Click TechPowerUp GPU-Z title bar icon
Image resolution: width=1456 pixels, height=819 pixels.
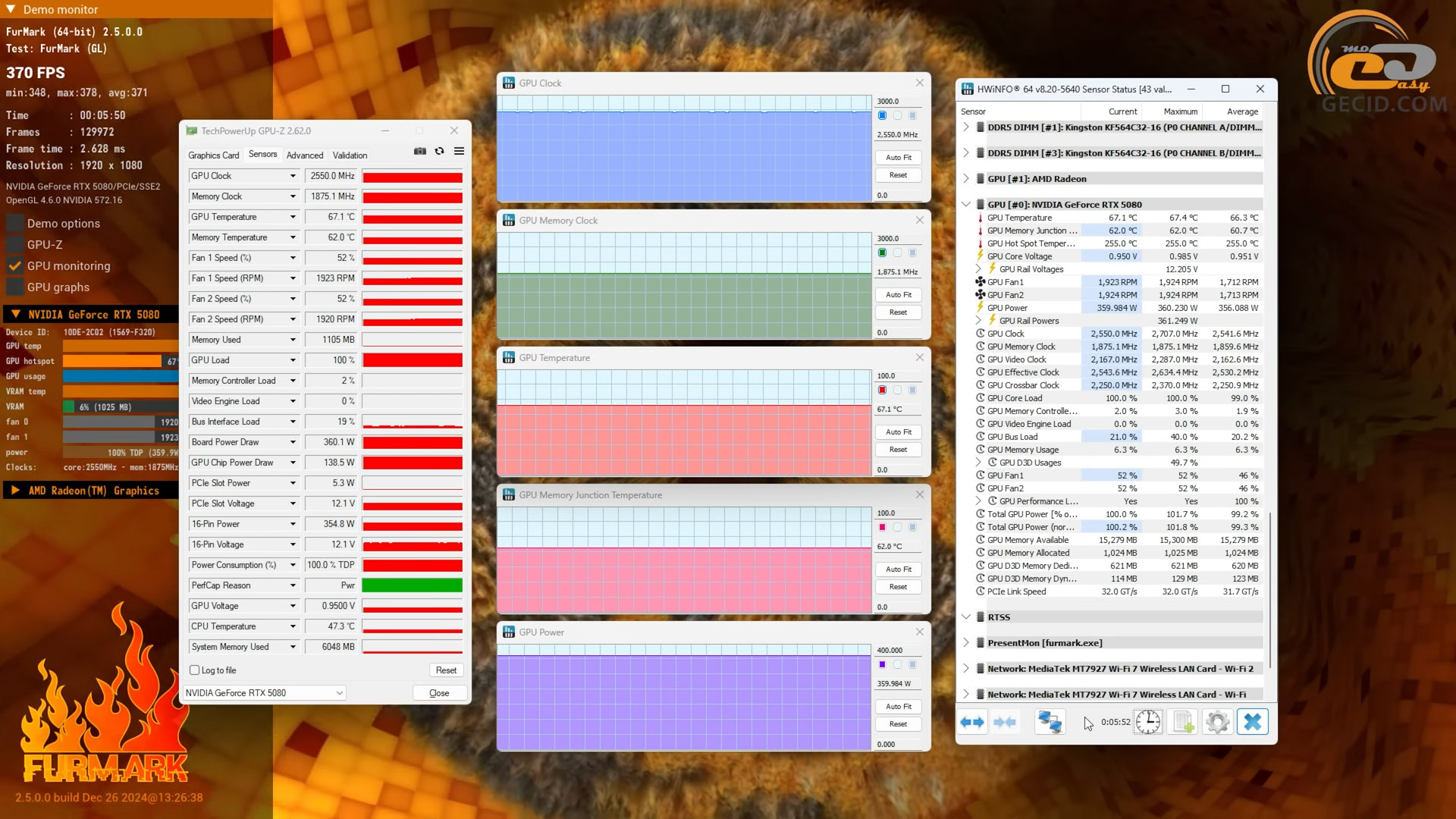pos(192,131)
